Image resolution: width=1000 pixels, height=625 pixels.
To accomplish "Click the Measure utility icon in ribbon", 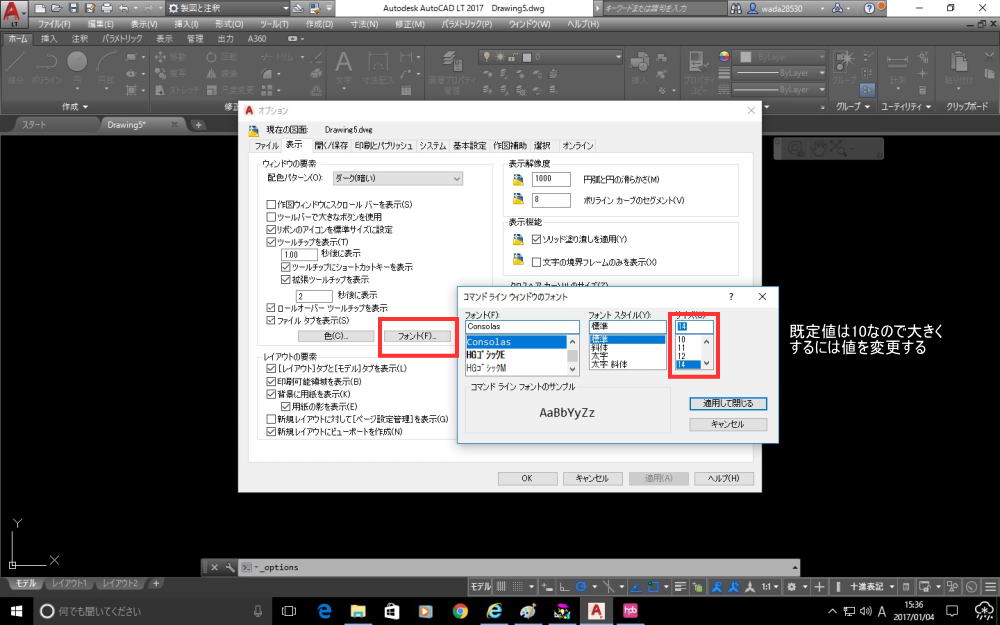I will pos(897,62).
